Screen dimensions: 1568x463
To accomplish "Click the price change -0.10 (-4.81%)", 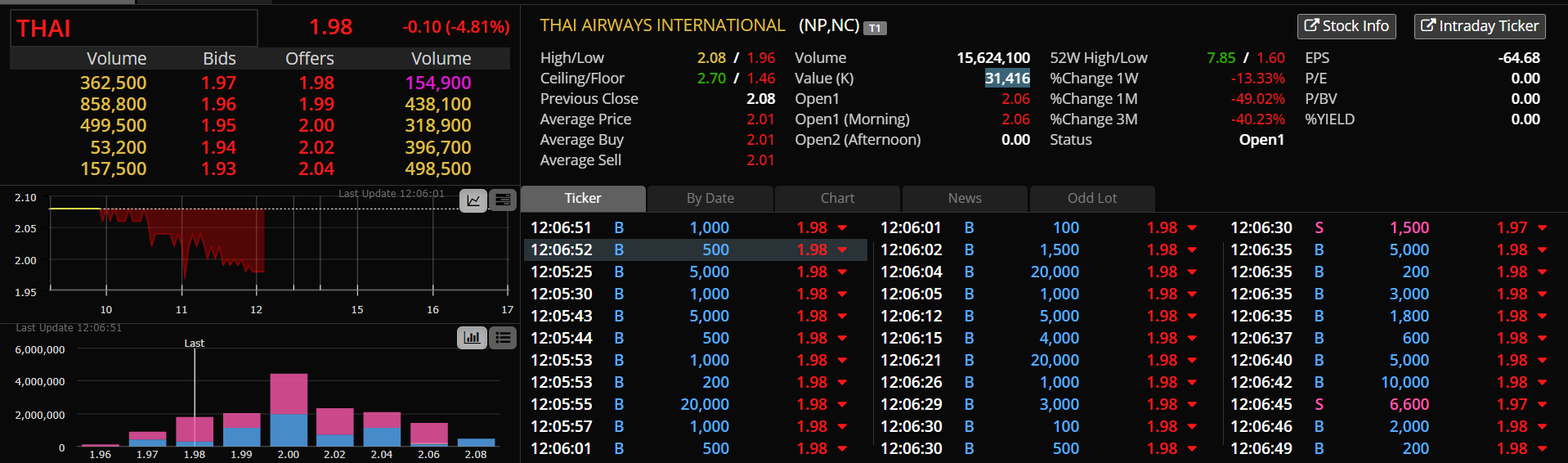I will 455,27.
